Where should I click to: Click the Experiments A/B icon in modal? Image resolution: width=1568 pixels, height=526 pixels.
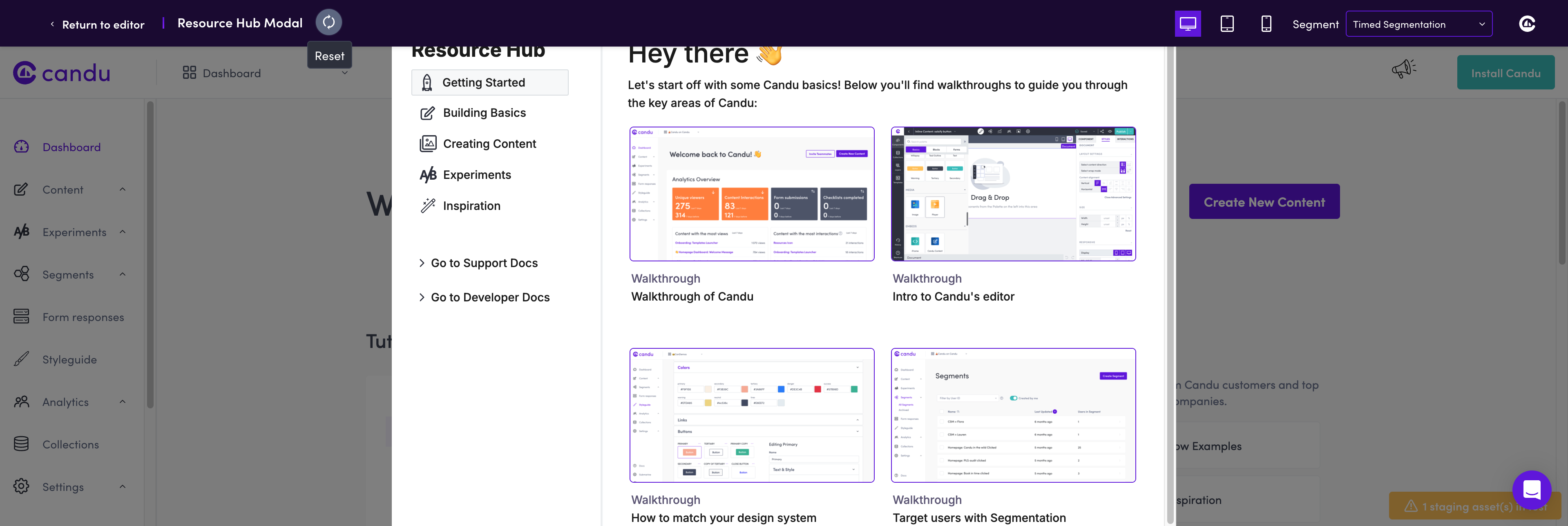(428, 175)
